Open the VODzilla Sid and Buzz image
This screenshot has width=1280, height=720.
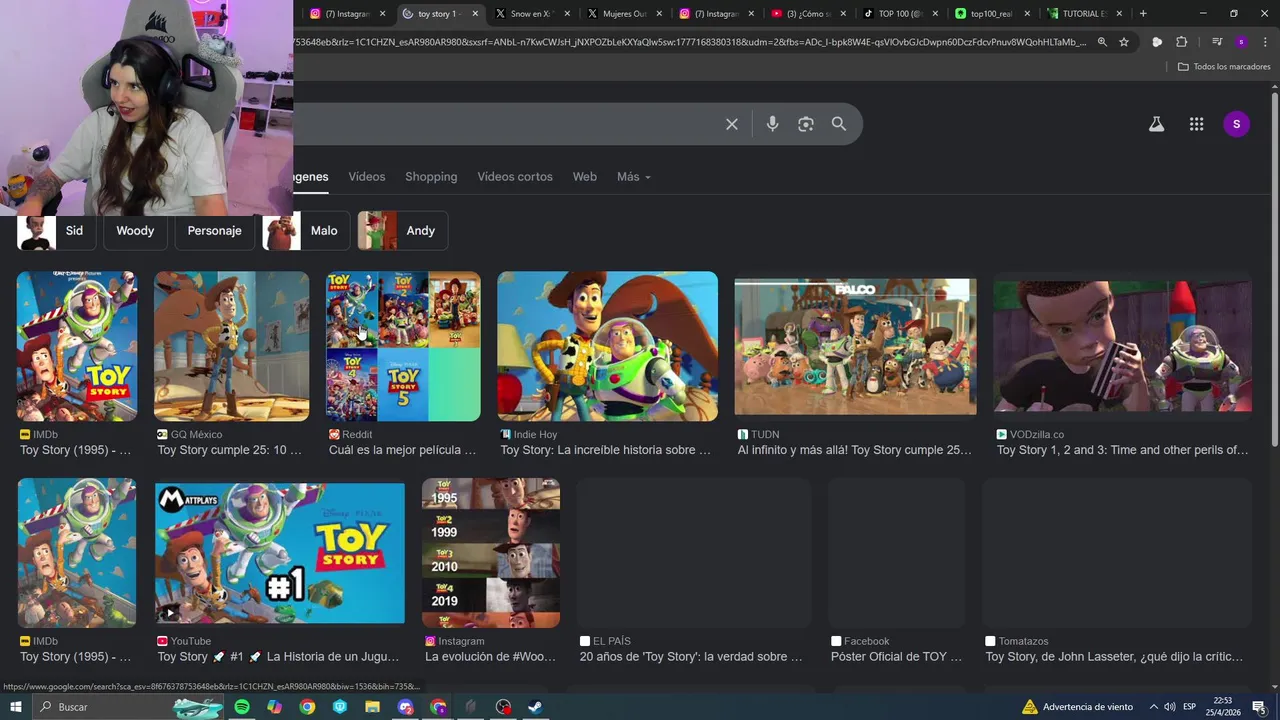pos(1122,346)
